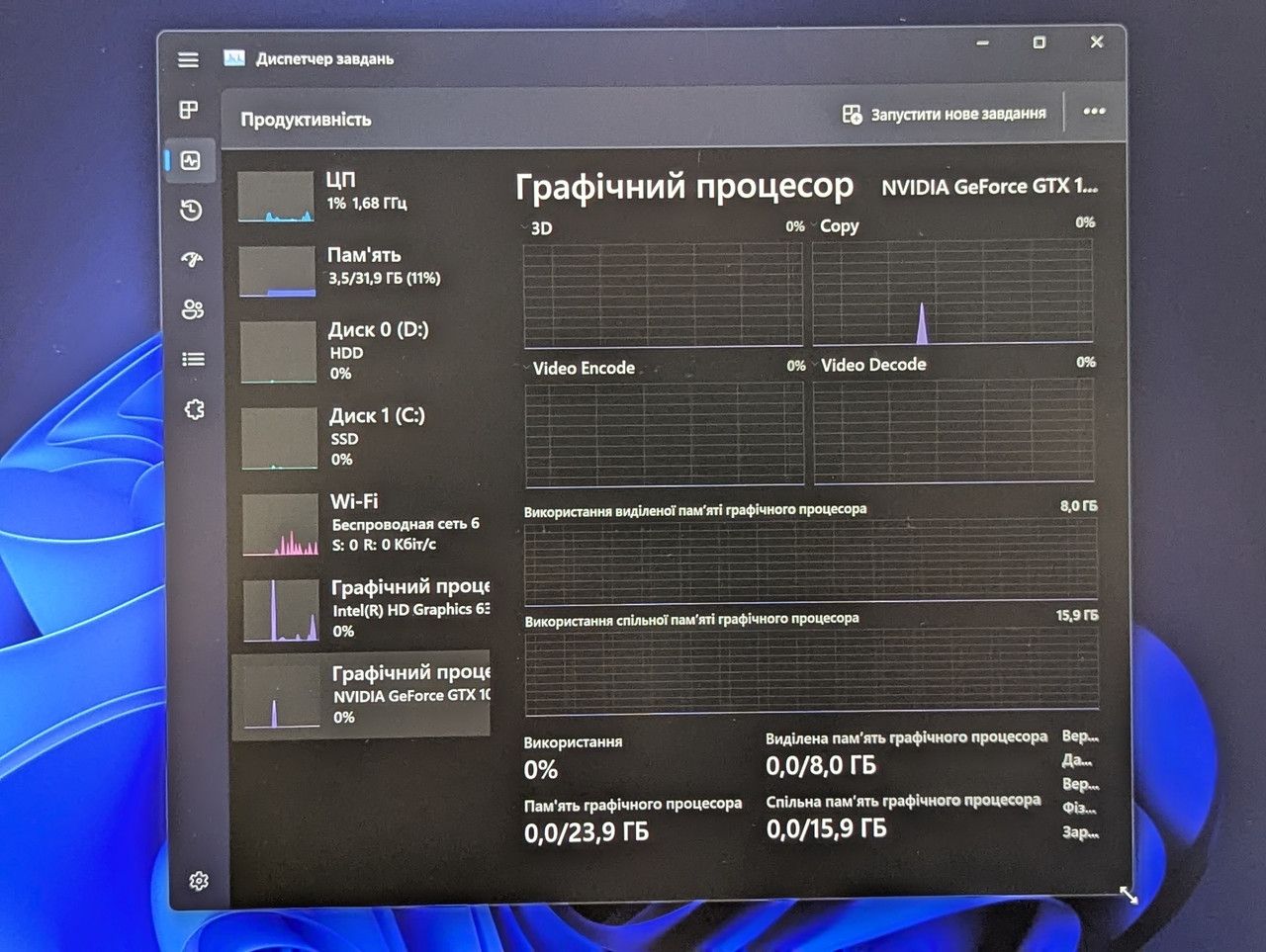Click Спільна пам'ять графічного процесора label

click(x=903, y=801)
